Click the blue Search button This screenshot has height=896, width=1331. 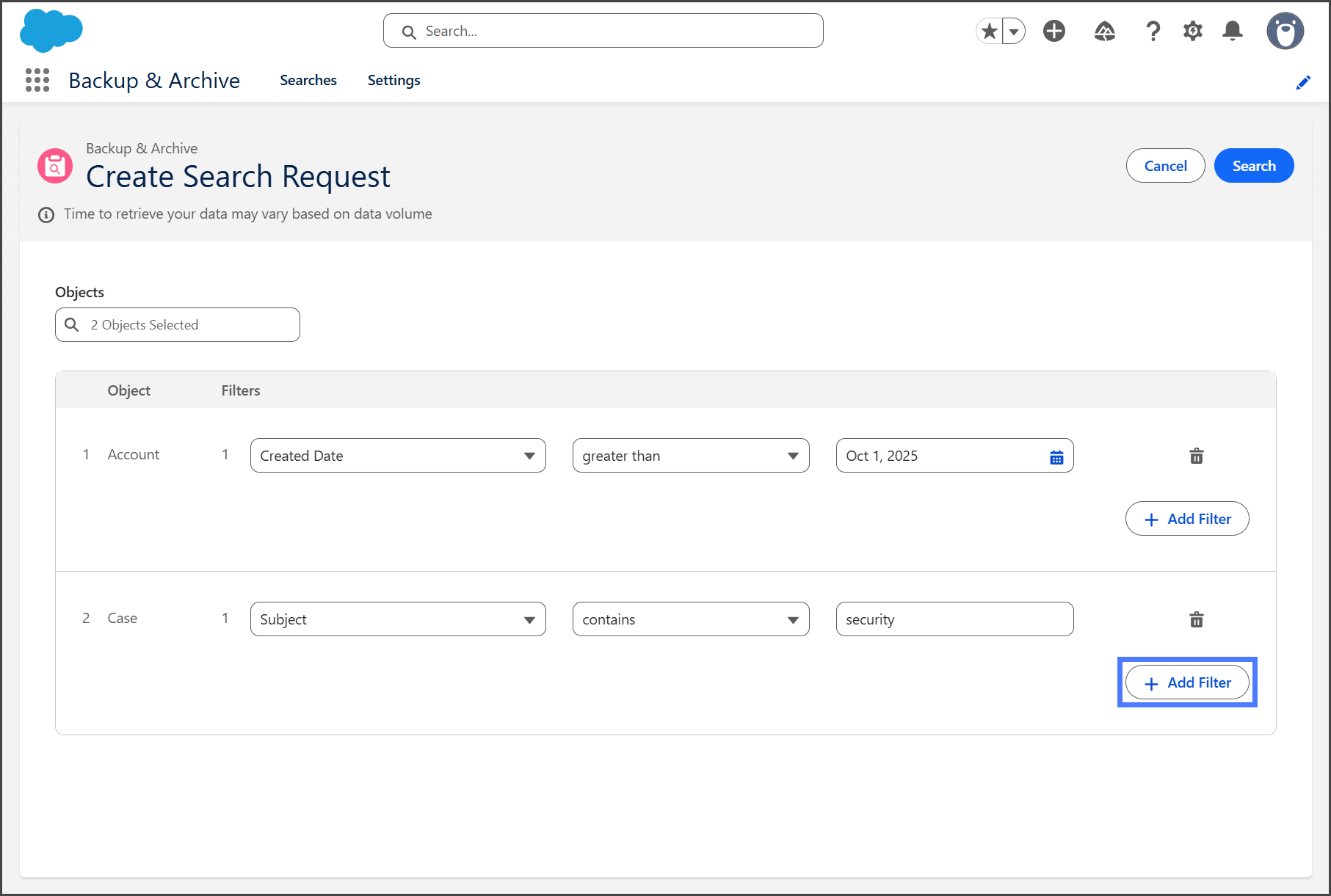[1253, 166]
